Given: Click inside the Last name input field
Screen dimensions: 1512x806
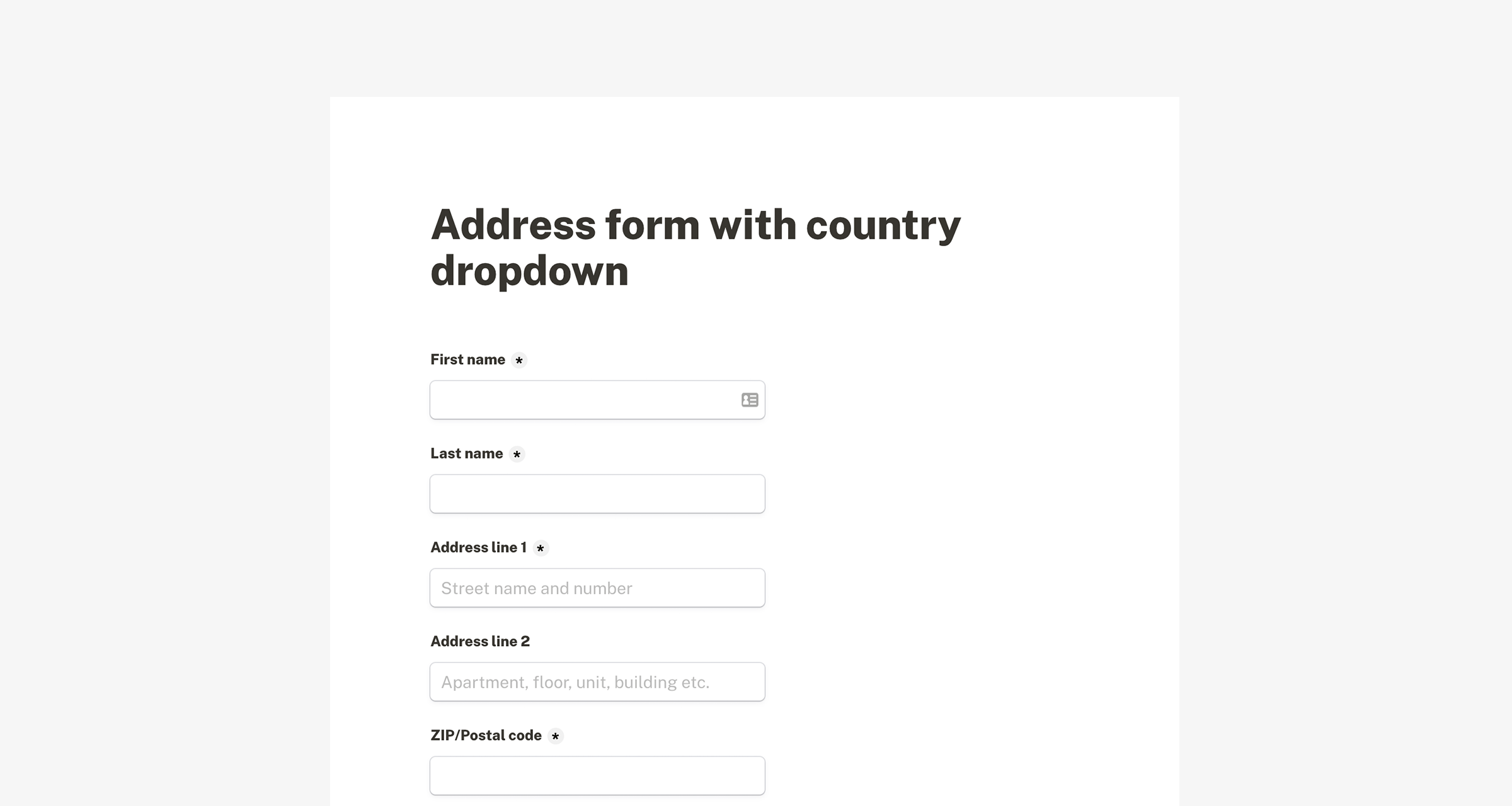Looking at the screenshot, I should (597, 494).
